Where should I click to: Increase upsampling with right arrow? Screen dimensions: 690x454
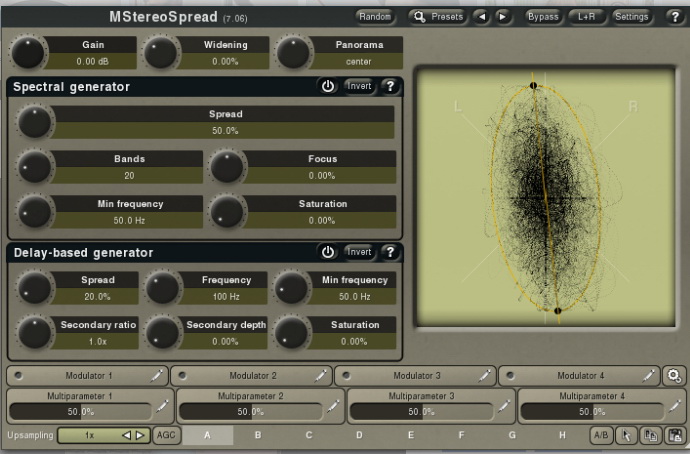pyautogui.click(x=140, y=435)
